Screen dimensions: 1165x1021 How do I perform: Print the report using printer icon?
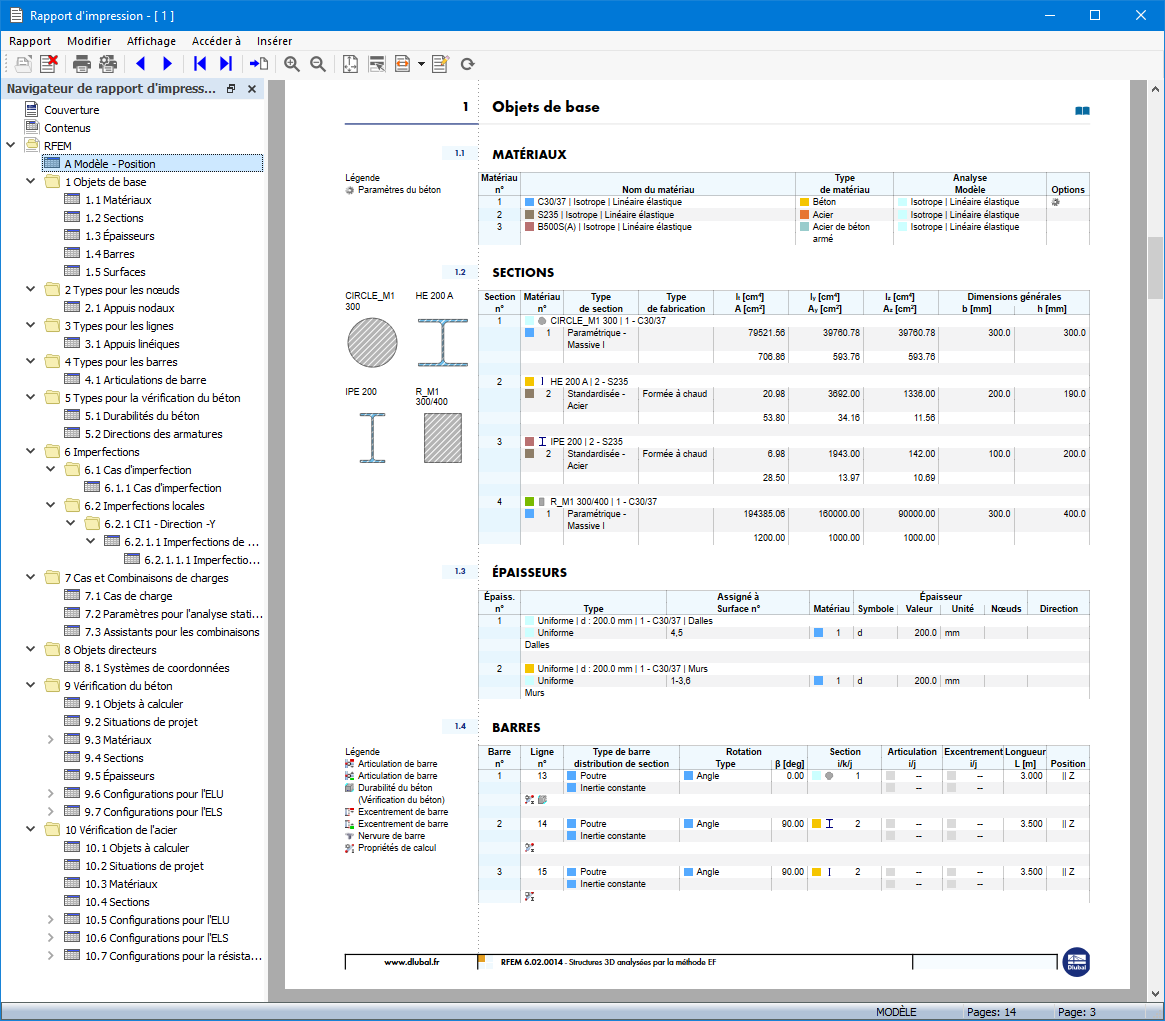point(82,64)
